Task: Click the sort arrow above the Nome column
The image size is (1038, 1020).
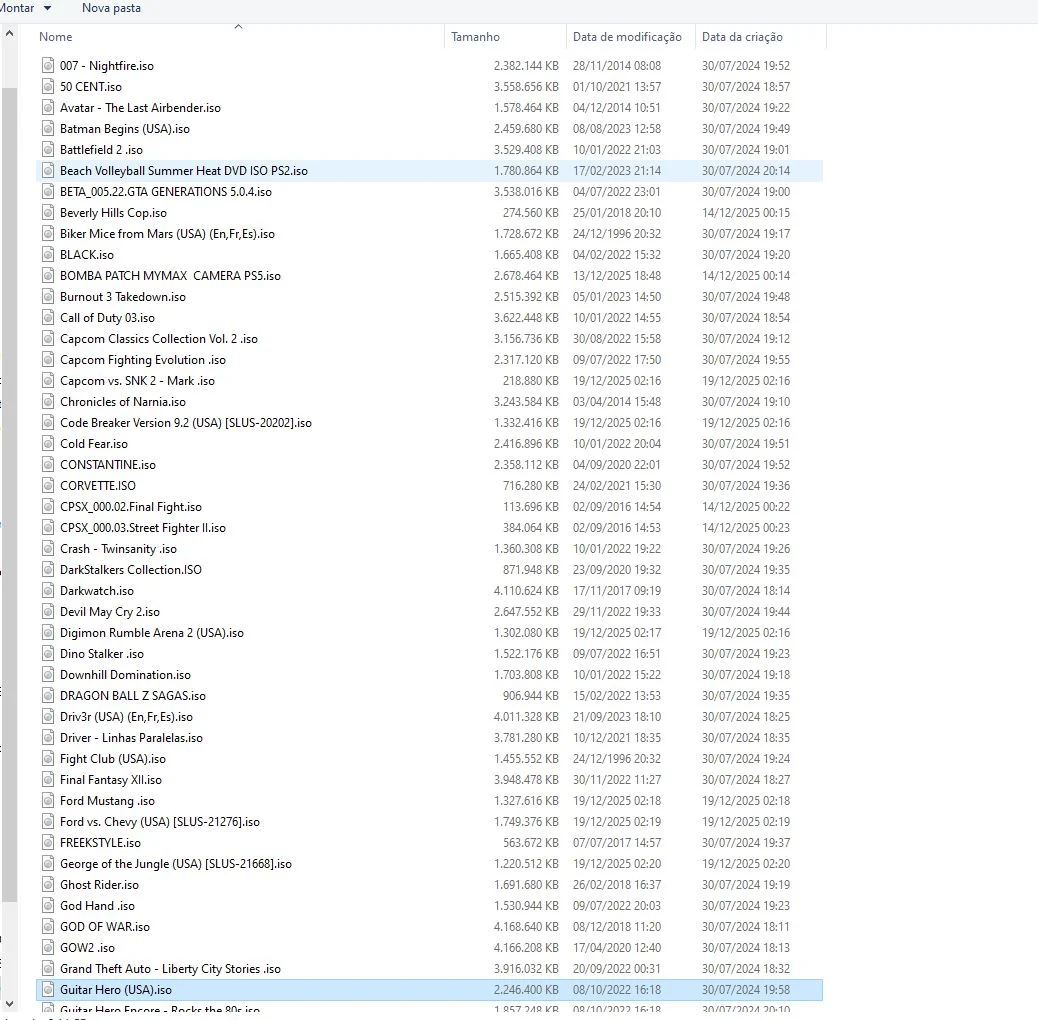Action: (x=239, y=26)
